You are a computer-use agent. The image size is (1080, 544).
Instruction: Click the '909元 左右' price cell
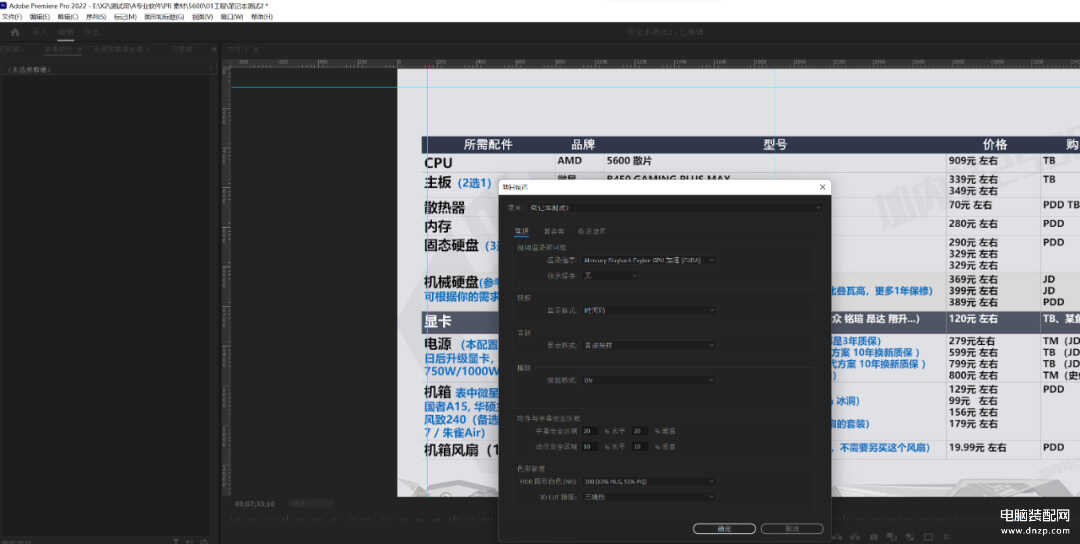pos(973,160)
